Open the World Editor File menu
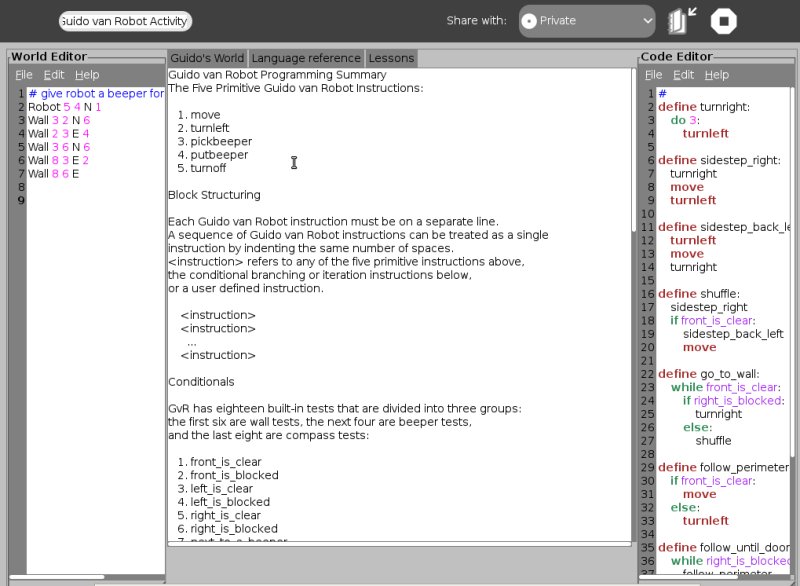The image size is (800, 586). point(24,75)
